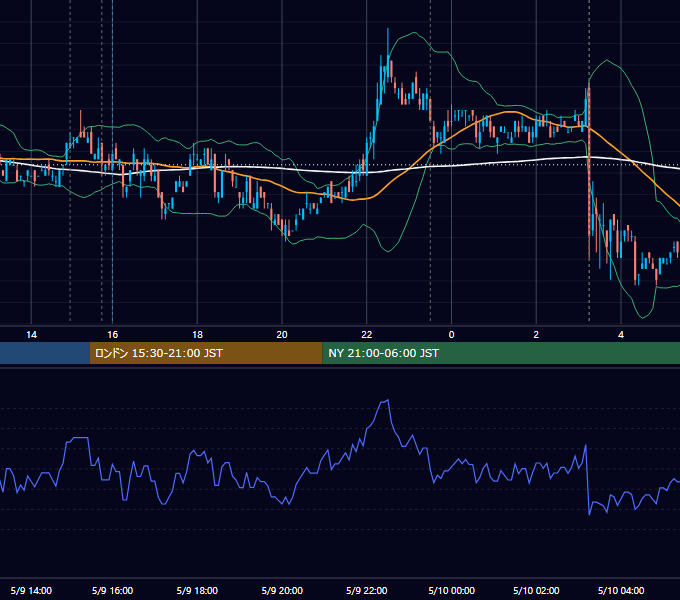680x600 pixels.
Task: Click the oscillator's highest peak near 22:30
Action: 387,400
